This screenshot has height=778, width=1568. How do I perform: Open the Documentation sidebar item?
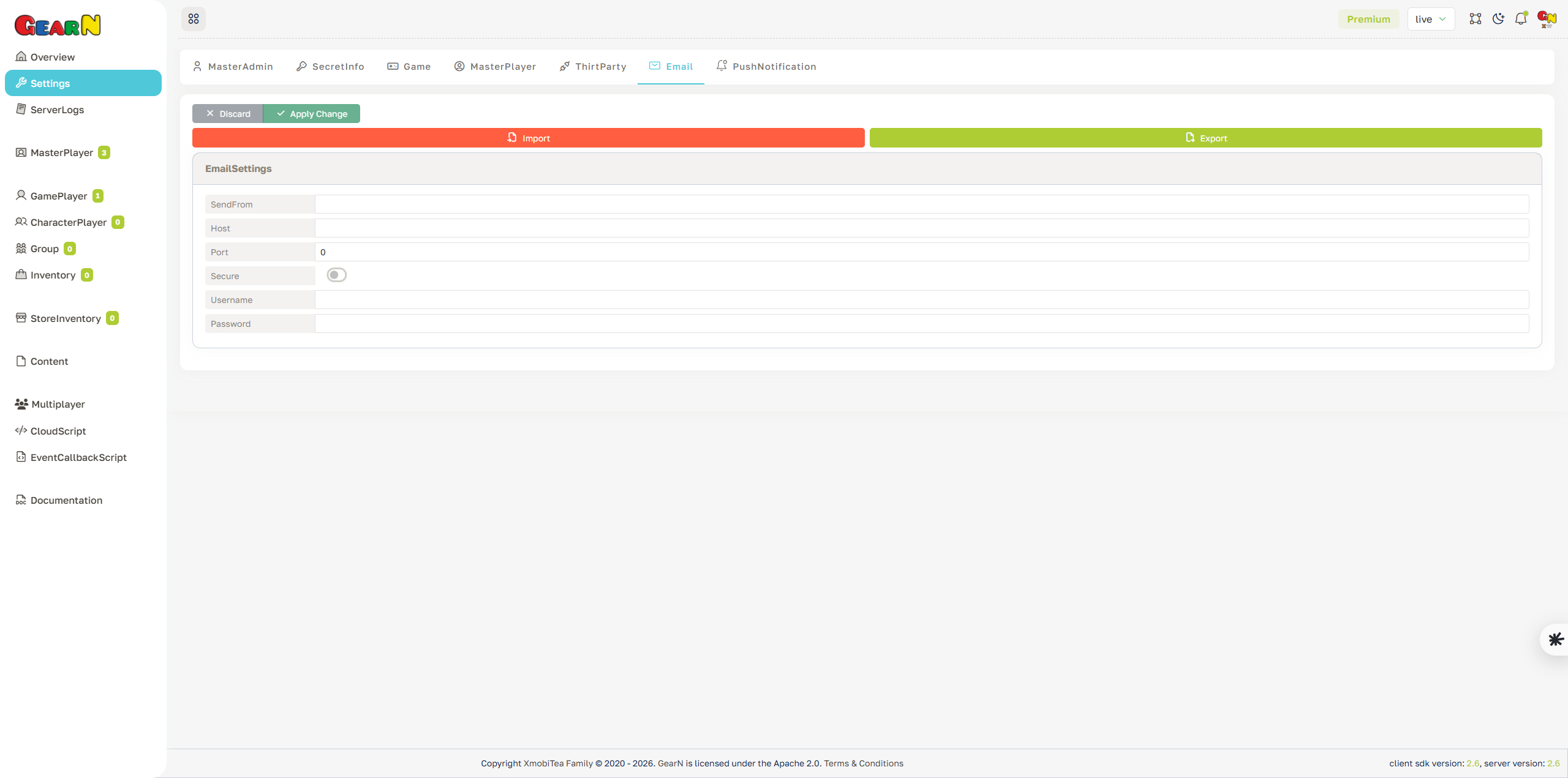(x=66, y=500)
